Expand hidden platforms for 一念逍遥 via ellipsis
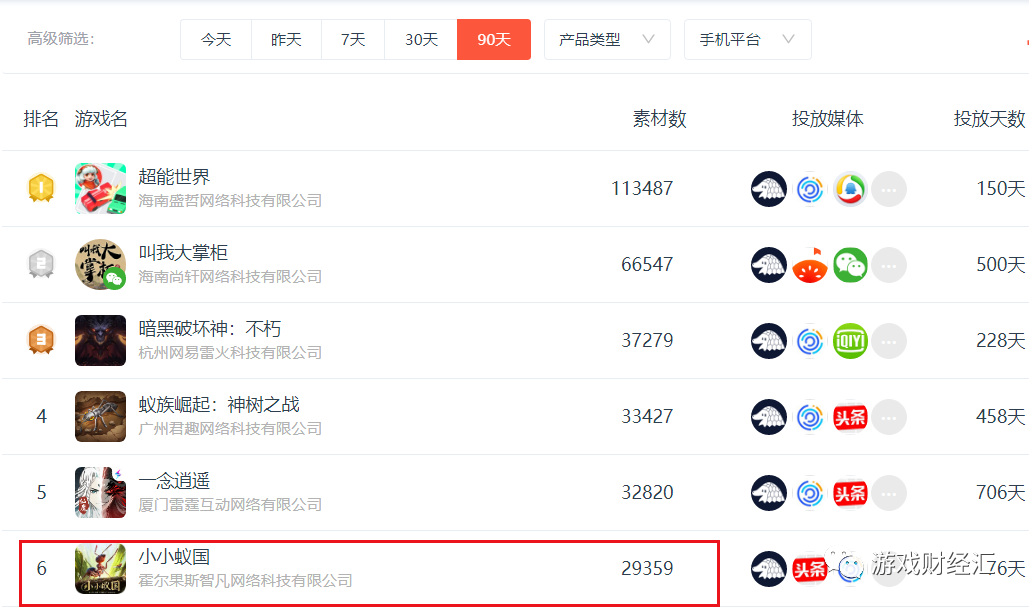This screenshot has height=609, width=1029. pos(888,492)
